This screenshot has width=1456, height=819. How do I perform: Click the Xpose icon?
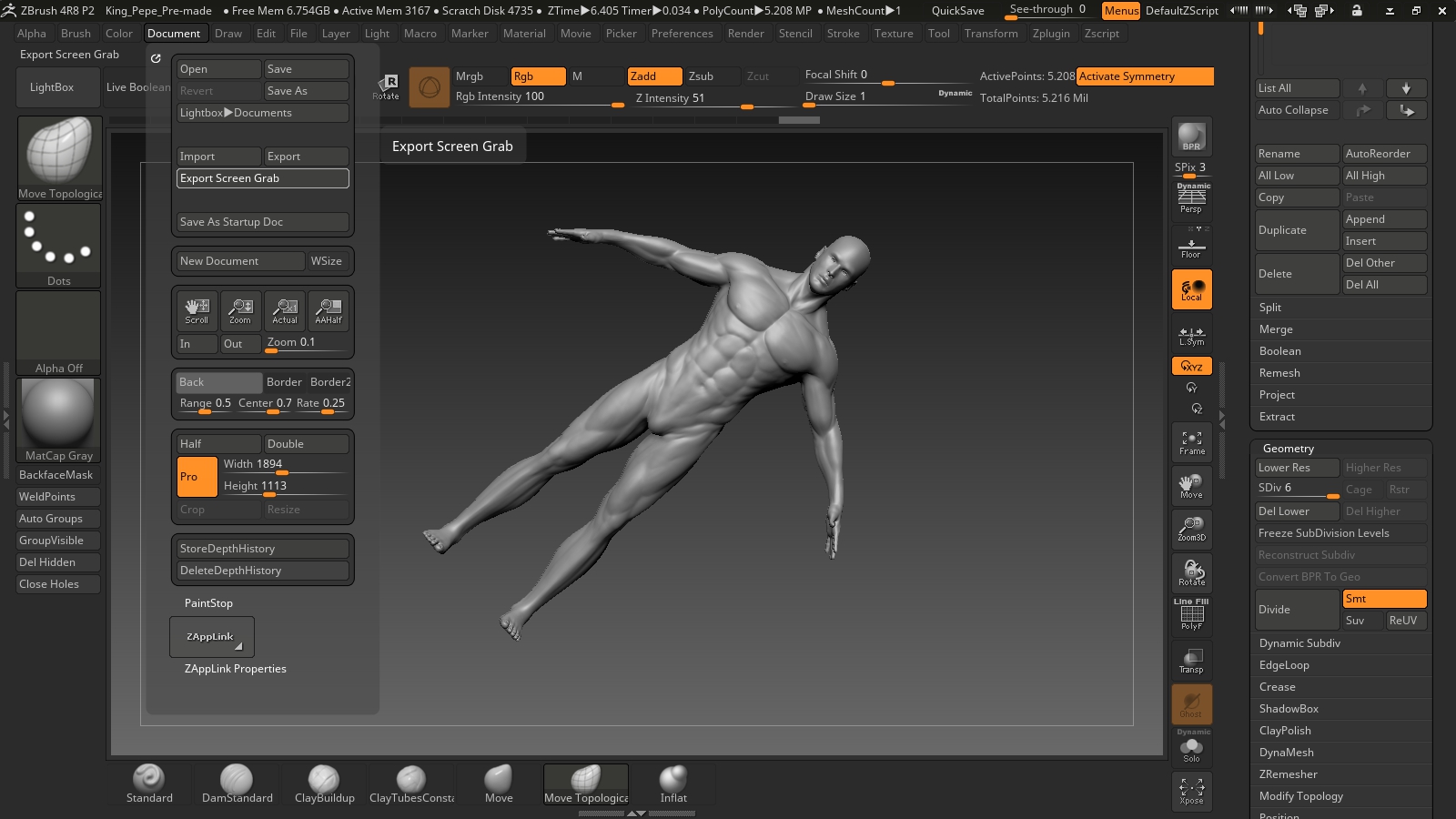pyautogui.click(x=1191, y=790)
